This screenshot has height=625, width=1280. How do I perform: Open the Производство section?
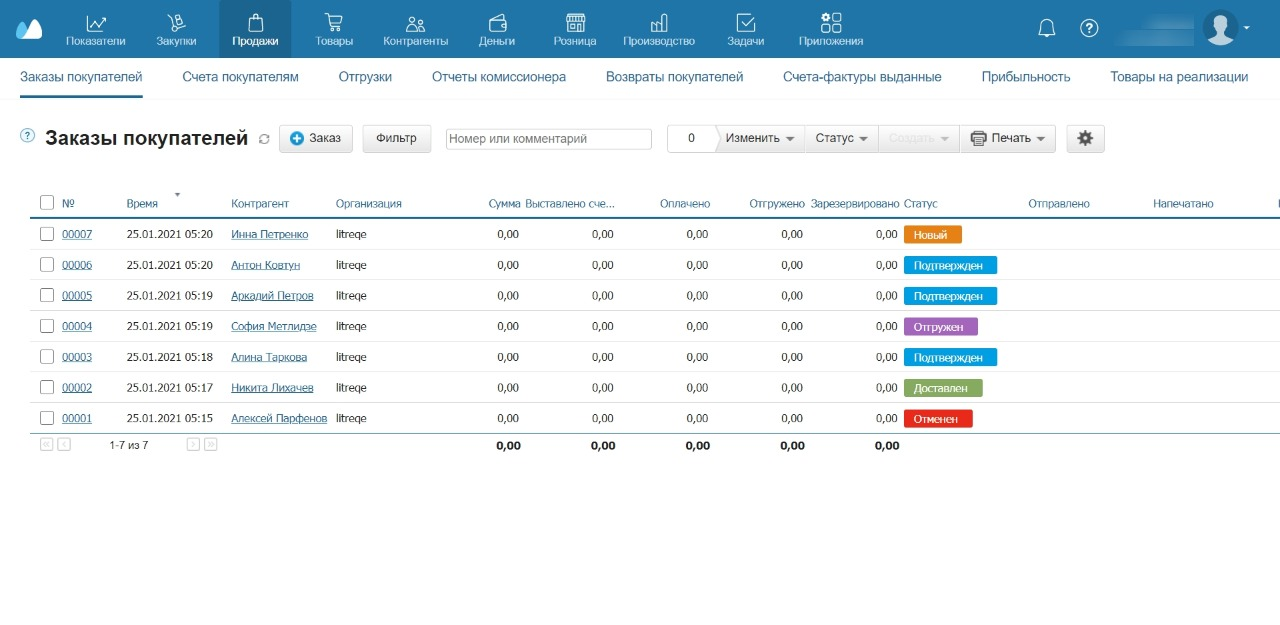click(659, 29)
